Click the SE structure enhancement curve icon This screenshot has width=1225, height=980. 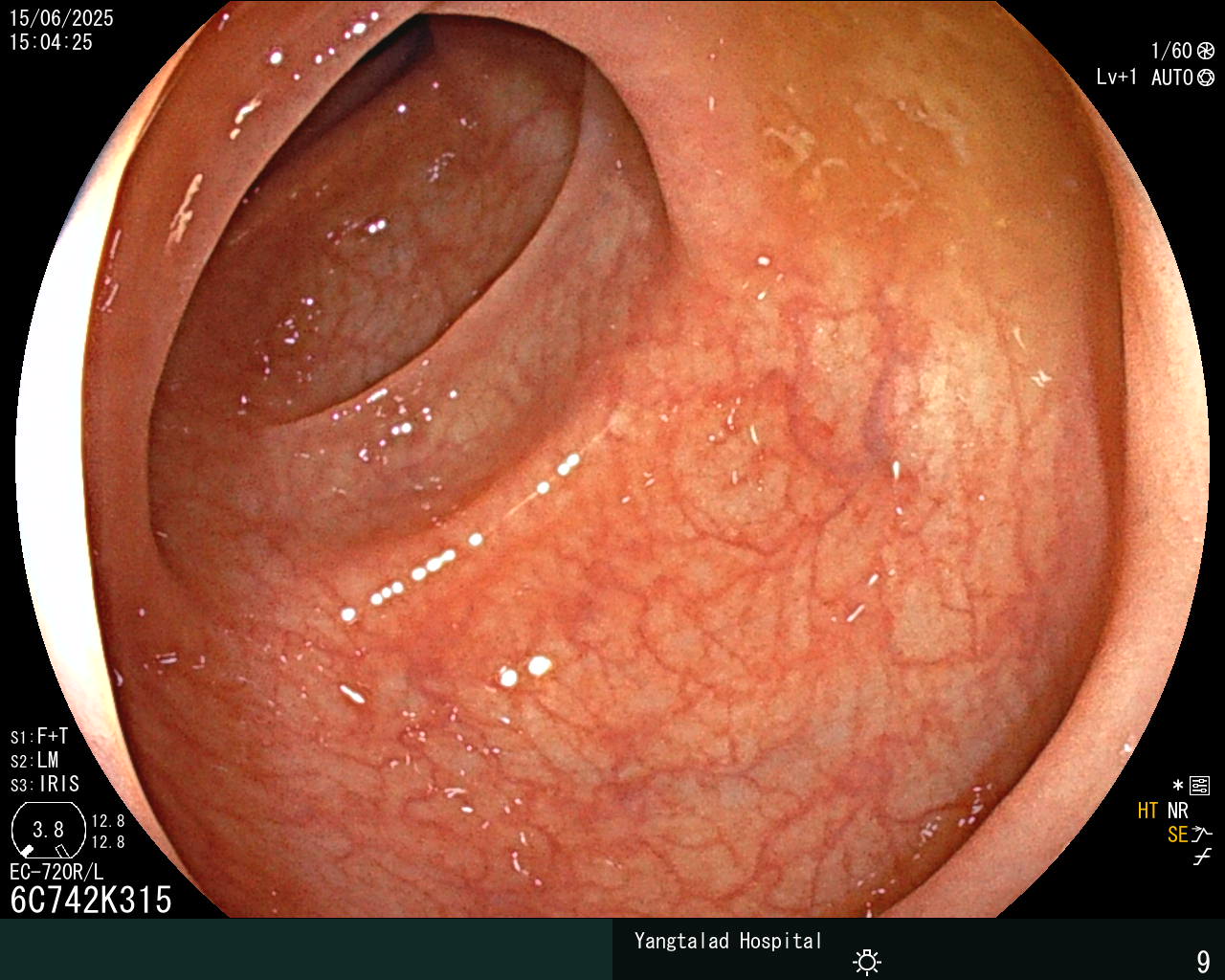1202,835
